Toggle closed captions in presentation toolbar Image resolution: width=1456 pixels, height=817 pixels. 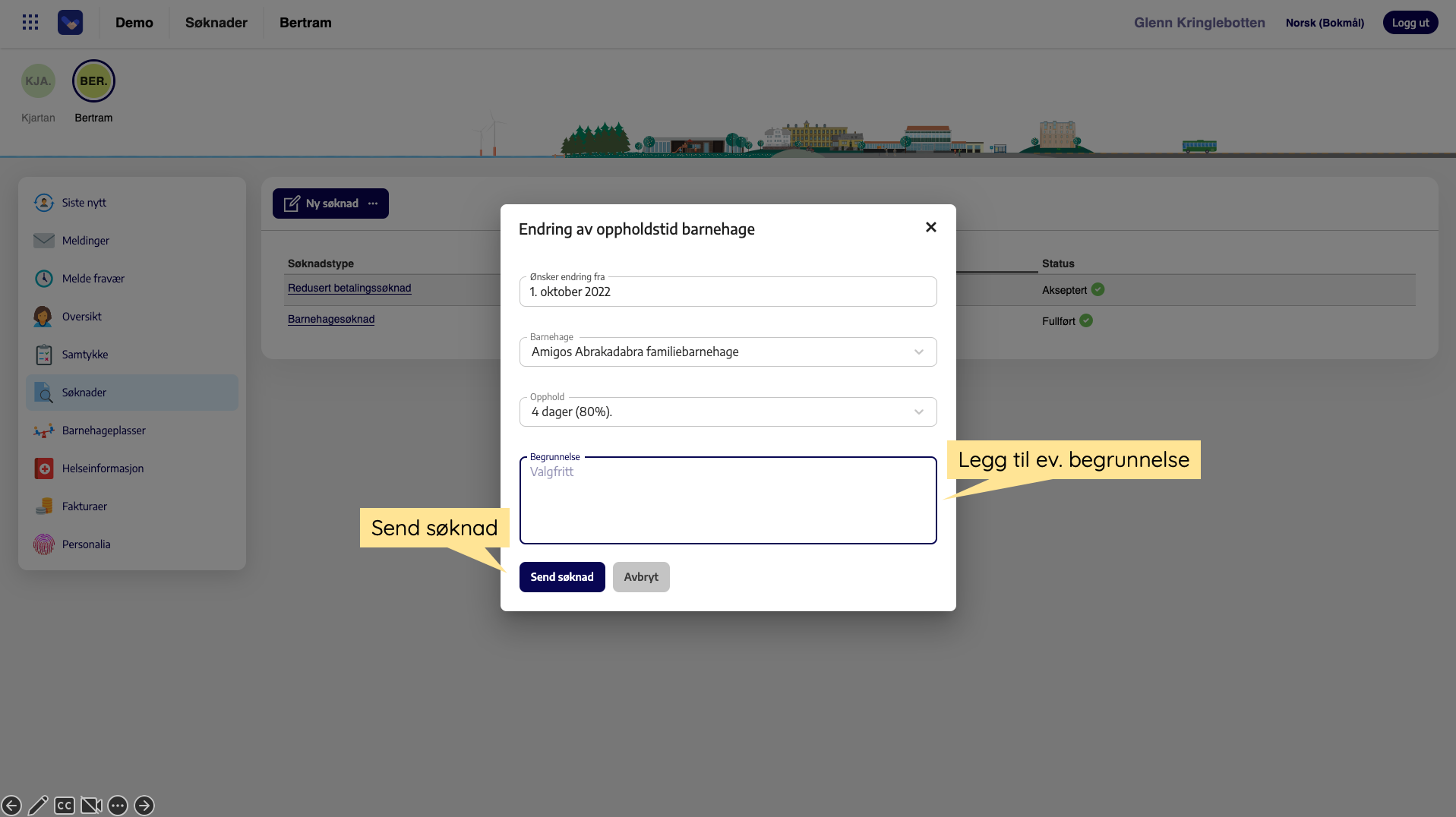pos(65,805)
